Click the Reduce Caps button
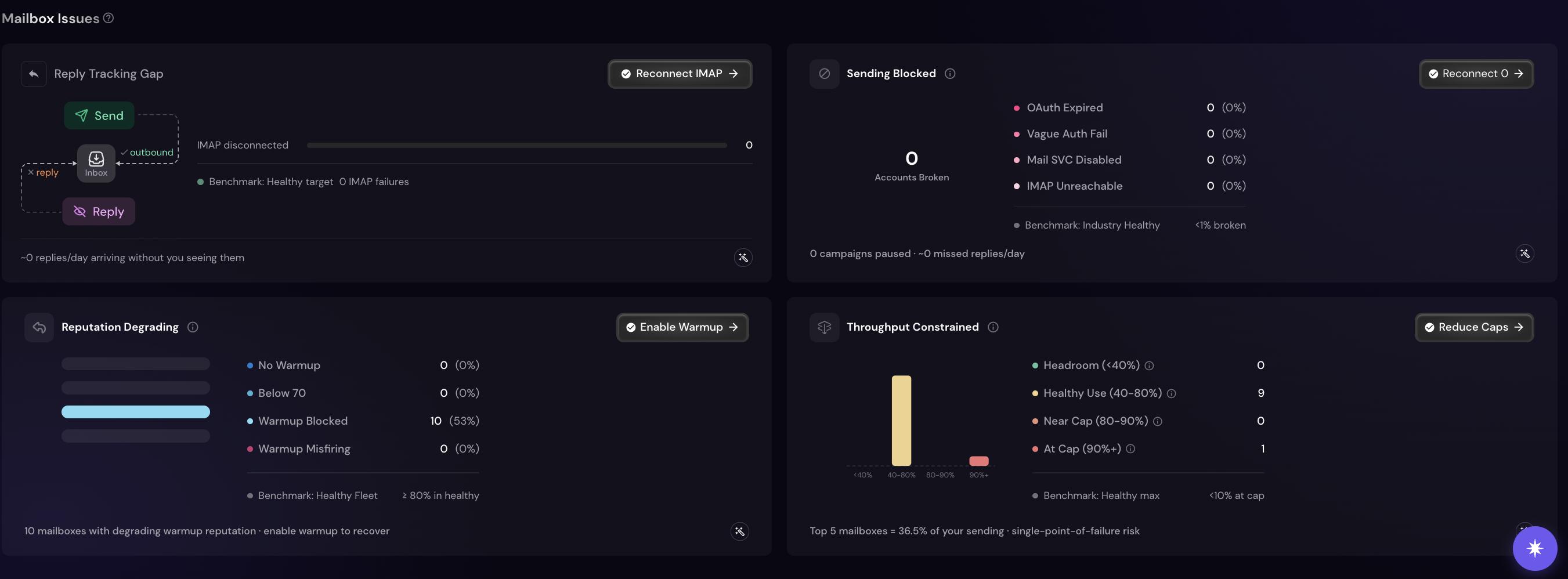The width and height of the screenshot is (1568, 579). [x=1473, y=327]
